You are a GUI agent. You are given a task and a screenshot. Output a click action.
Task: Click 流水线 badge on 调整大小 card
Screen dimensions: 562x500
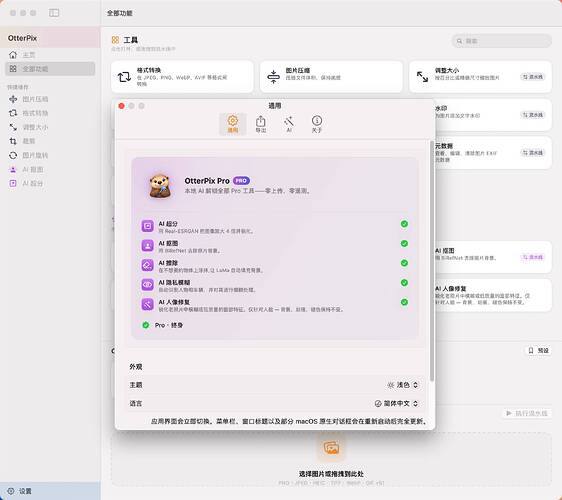coord(533,77)
